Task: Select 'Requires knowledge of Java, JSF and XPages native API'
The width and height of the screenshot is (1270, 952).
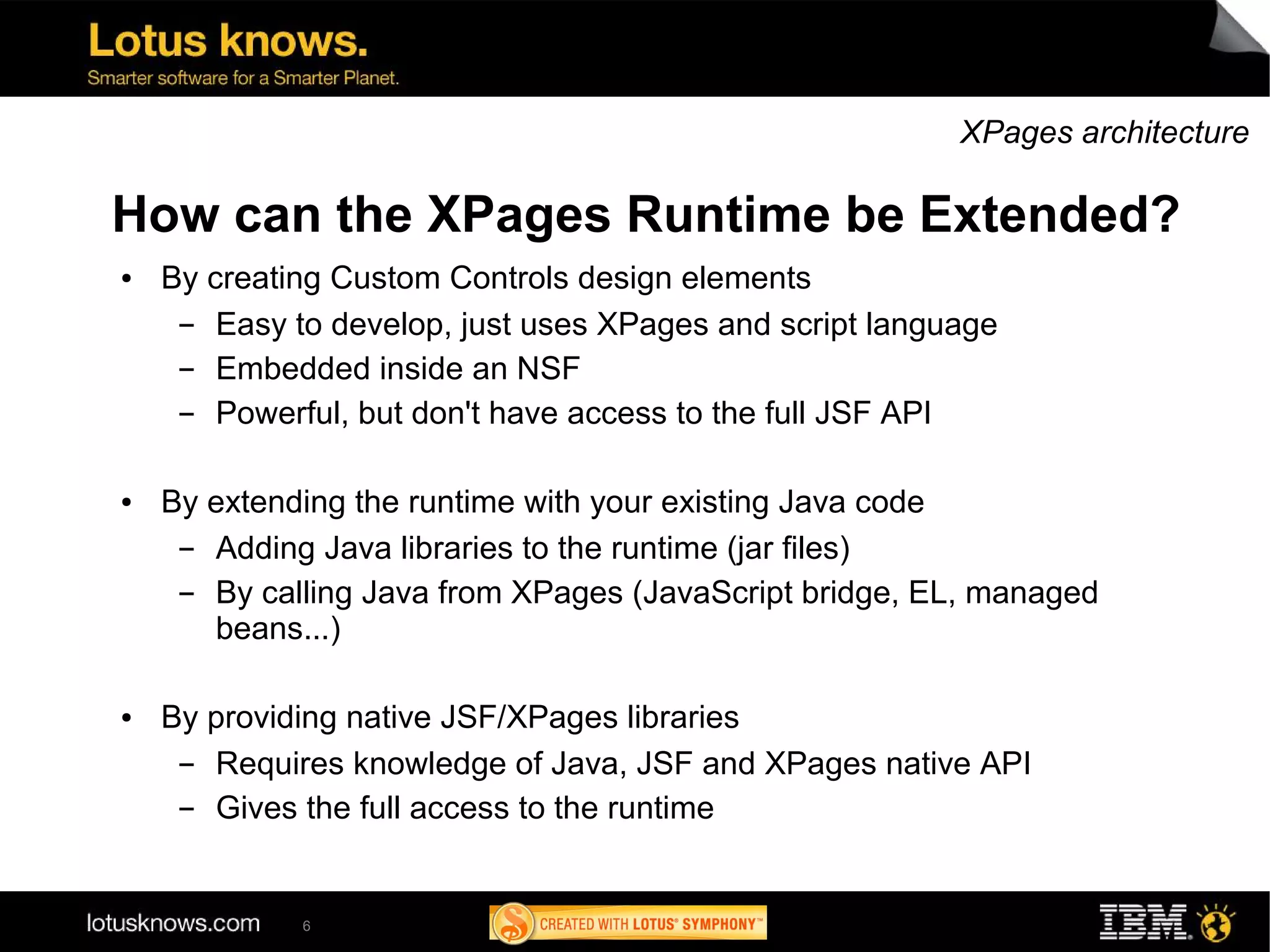Action: pos(623,764)
